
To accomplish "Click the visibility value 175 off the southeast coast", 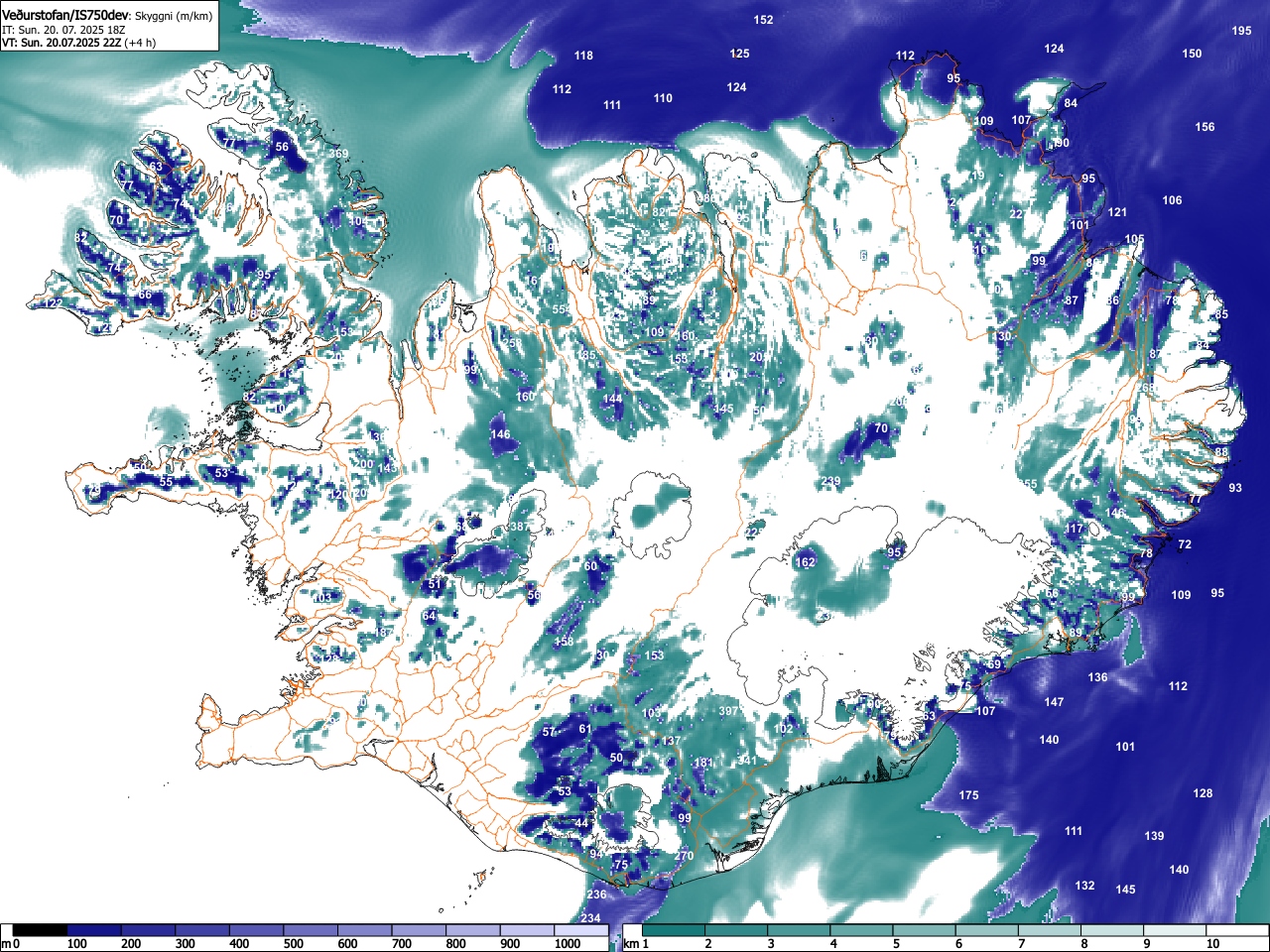I will 969,795.
